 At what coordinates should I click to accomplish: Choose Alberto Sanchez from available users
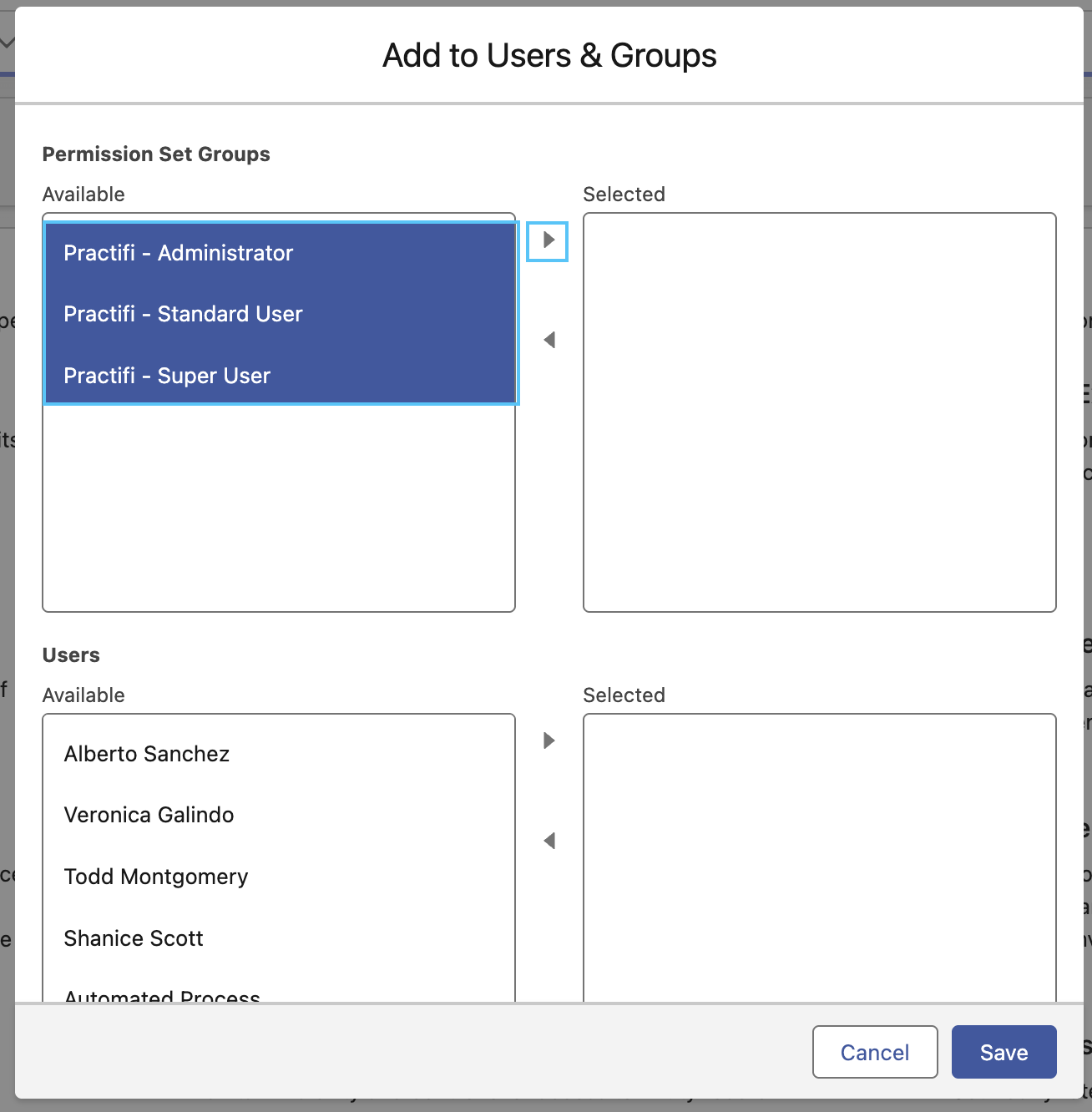(x=279, y=754)
